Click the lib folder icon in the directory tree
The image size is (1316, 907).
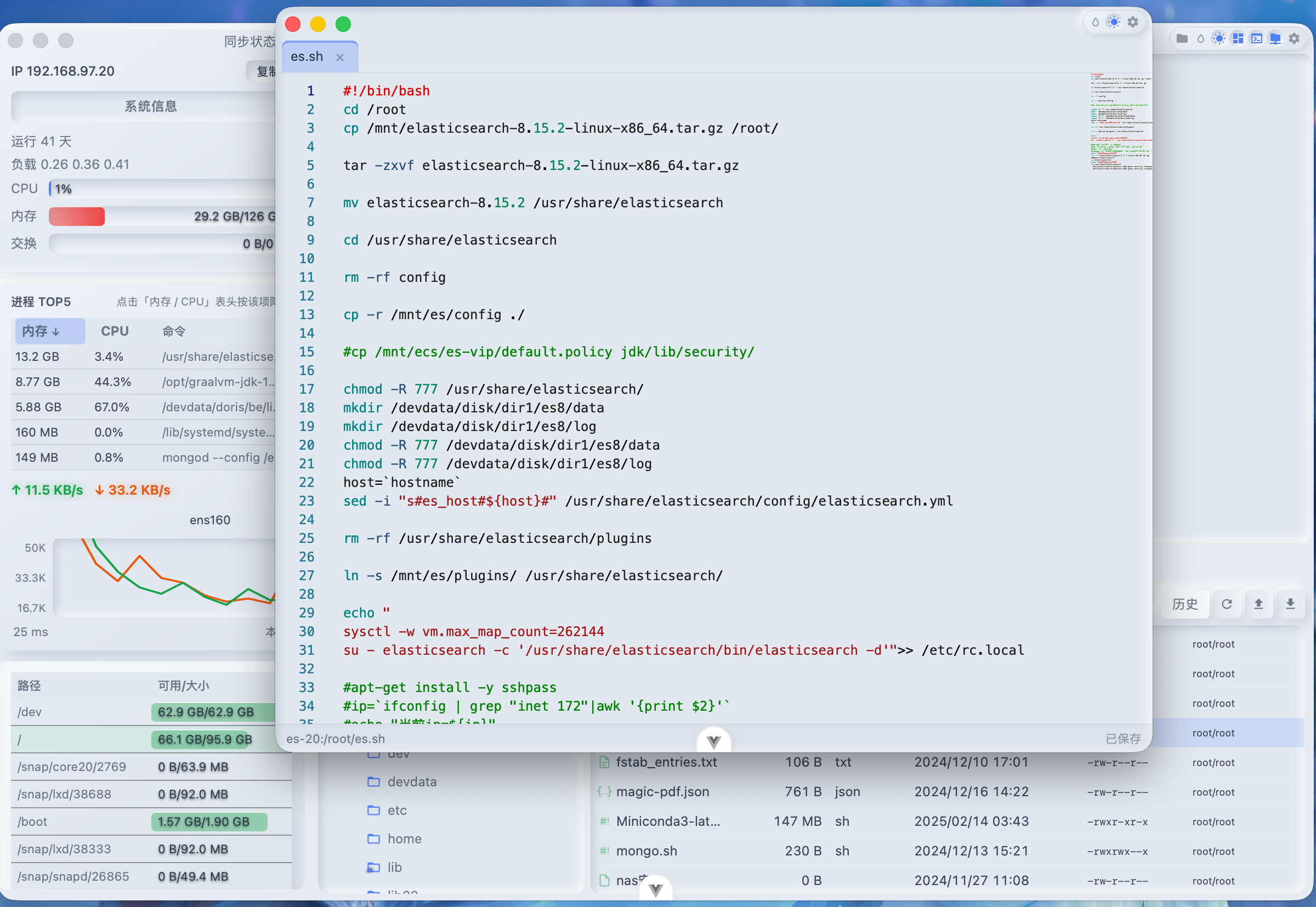coord(373,867)
